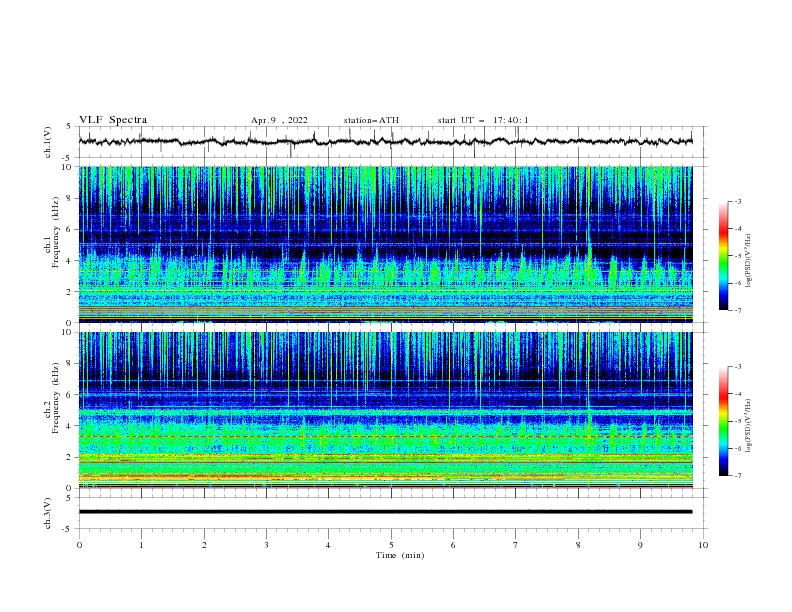Click the "1" tick on time axis
792x612 pixels.
(141, 545)
